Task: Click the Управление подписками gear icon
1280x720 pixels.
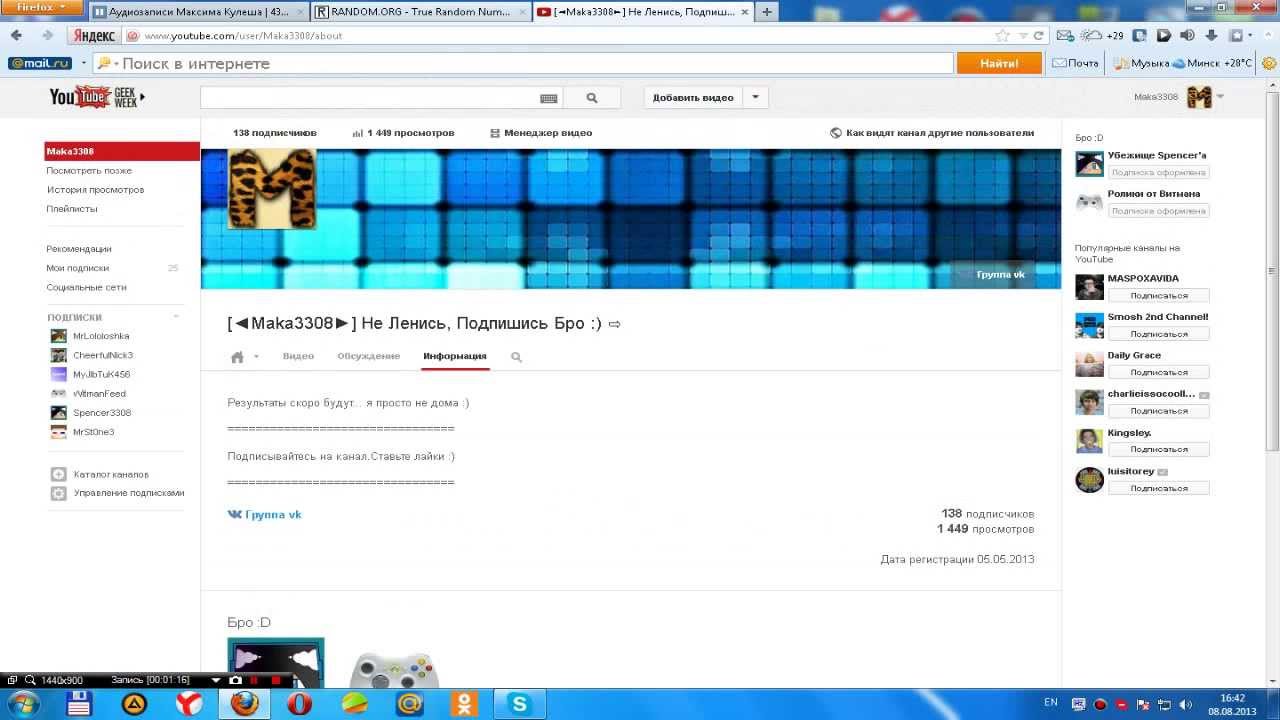Action: coord(59,493)
